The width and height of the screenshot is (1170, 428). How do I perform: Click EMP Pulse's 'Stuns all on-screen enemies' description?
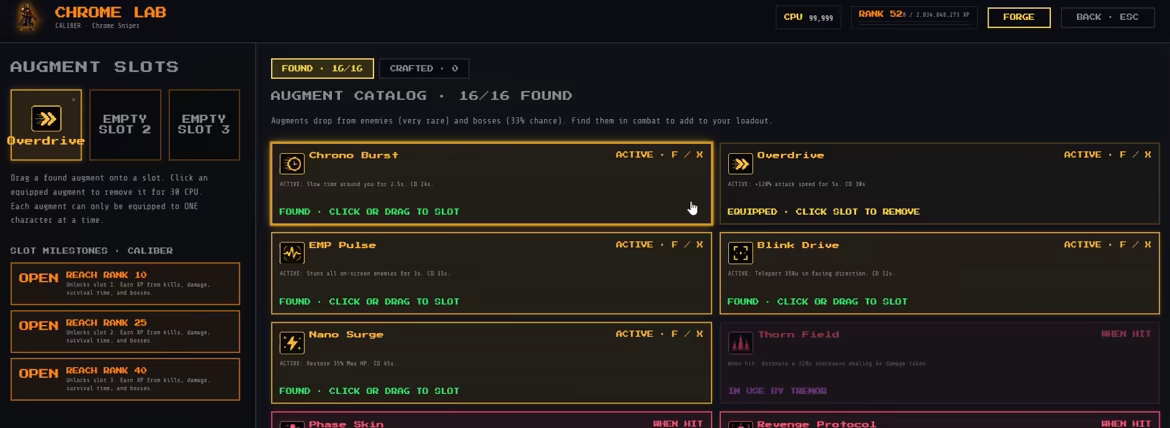365,274
